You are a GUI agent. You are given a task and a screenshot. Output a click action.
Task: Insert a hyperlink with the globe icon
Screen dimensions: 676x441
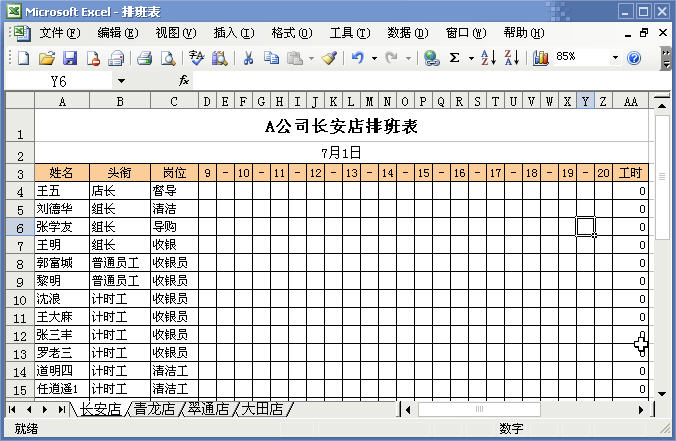coord(431,58)
